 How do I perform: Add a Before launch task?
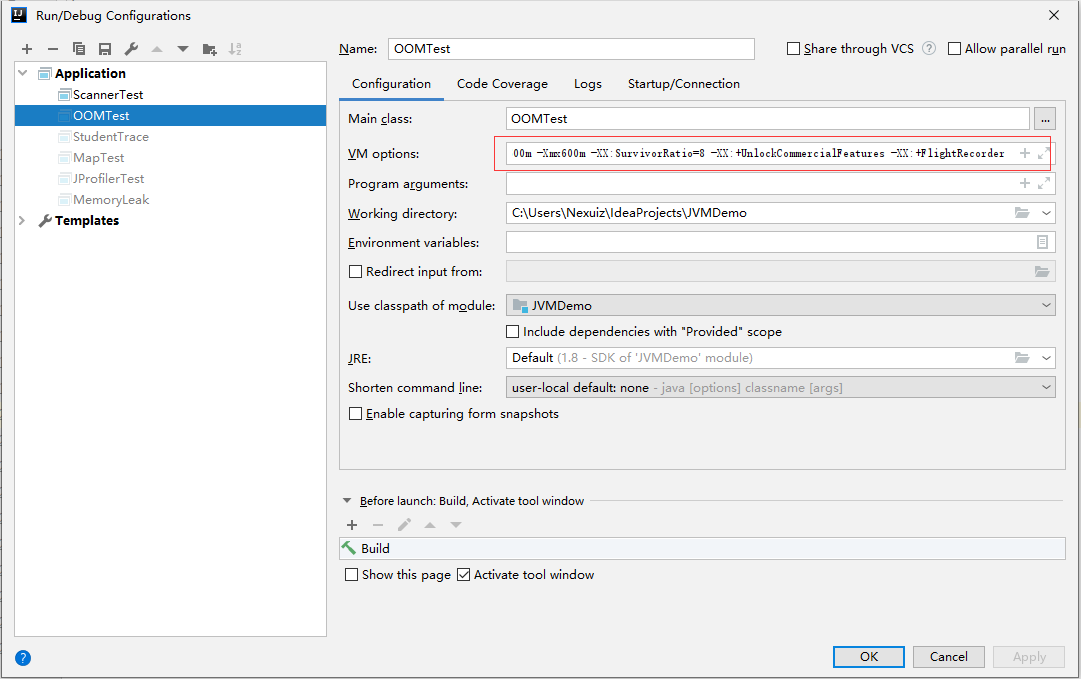pos(352,525)
